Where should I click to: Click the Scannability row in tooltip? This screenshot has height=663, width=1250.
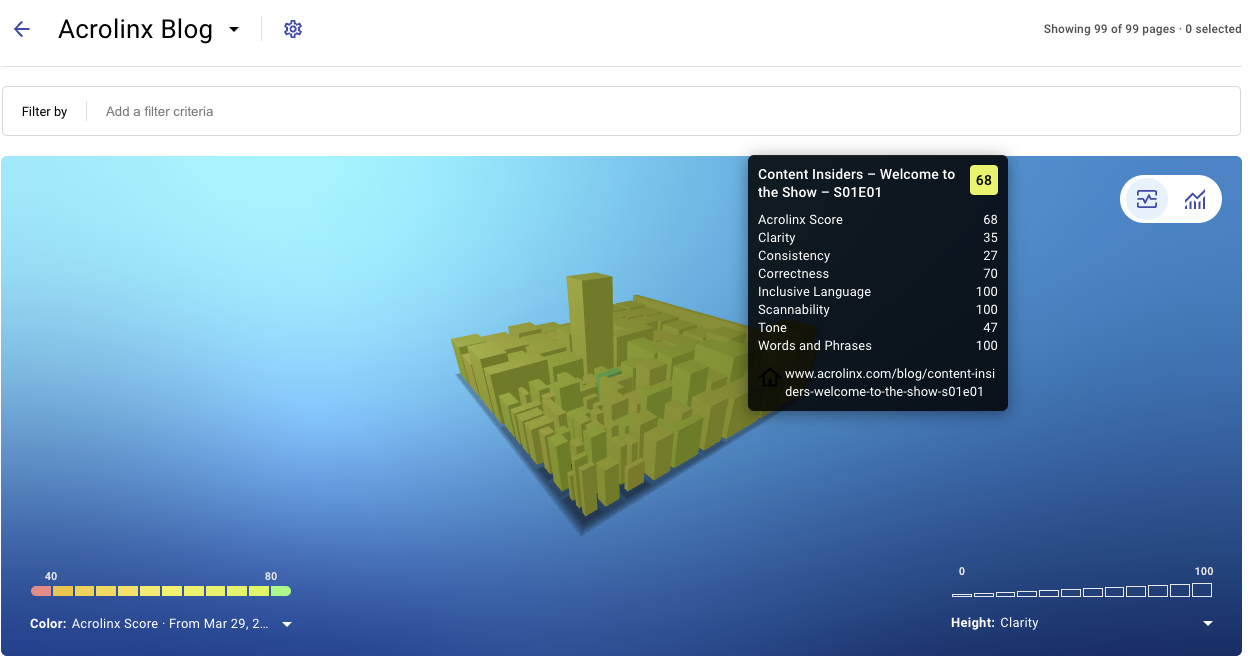878,310
